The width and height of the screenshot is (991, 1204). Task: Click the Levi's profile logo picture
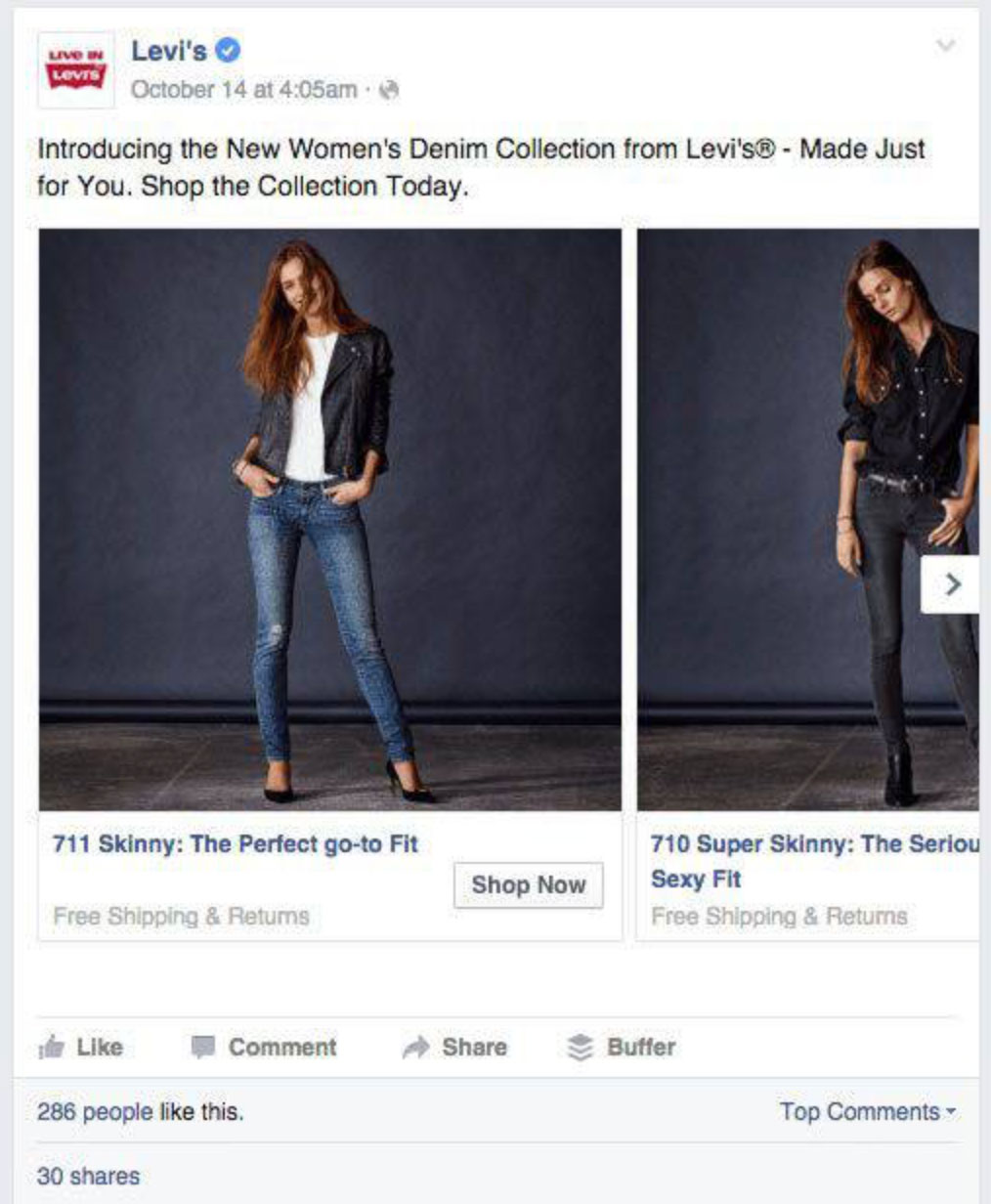(75, 69)
